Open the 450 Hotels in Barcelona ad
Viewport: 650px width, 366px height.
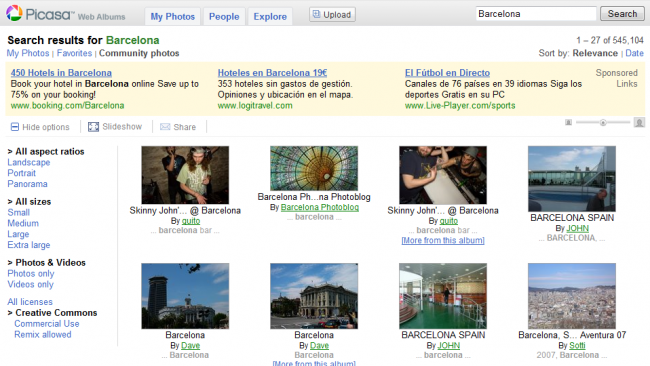(x=61, y=73)
